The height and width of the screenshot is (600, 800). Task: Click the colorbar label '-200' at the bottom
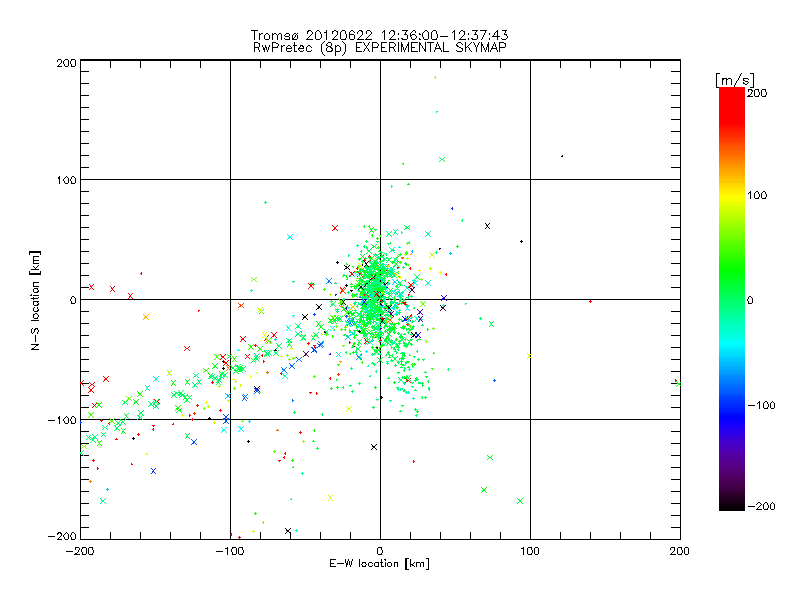tap(761, 507)
